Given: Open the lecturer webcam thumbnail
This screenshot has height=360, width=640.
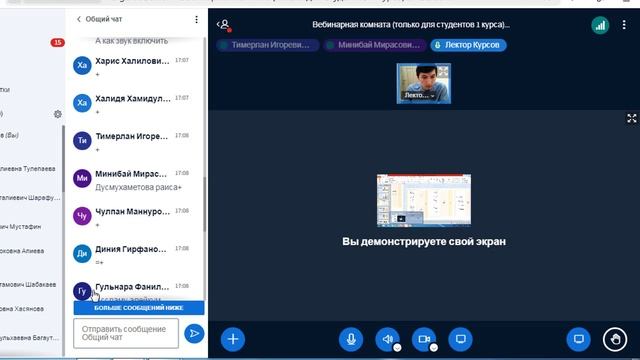Looking at the screenshot, I should pyautogui.click(x=424, y=83).
